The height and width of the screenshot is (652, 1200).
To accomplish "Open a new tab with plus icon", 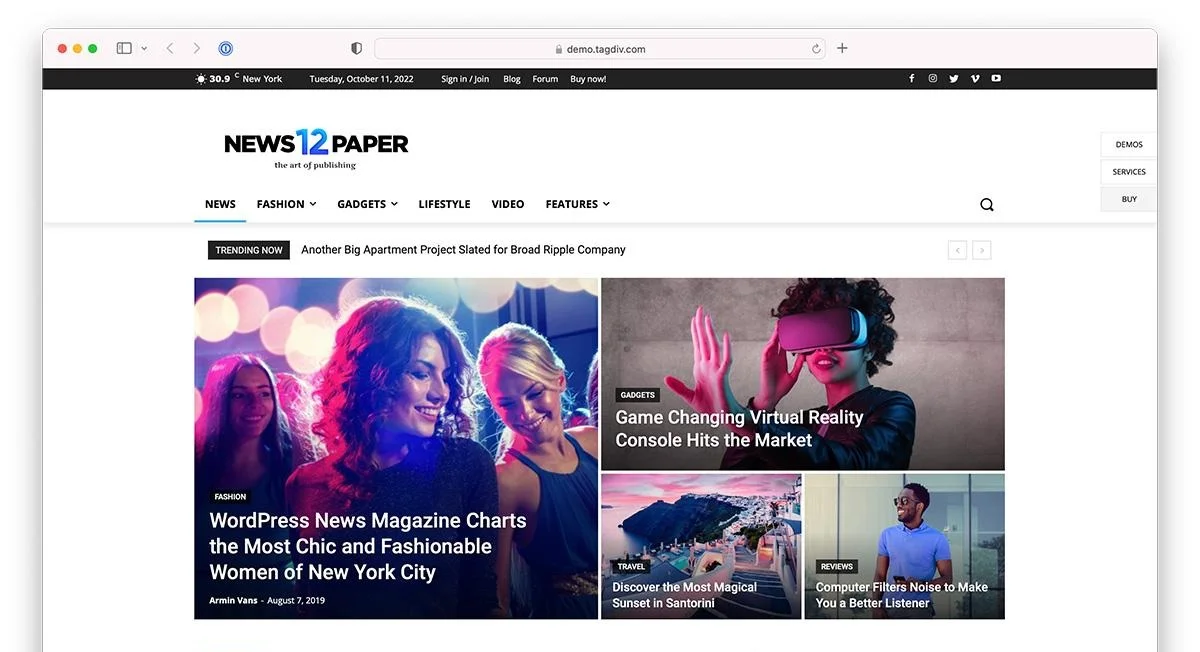I will pos(842,48).
